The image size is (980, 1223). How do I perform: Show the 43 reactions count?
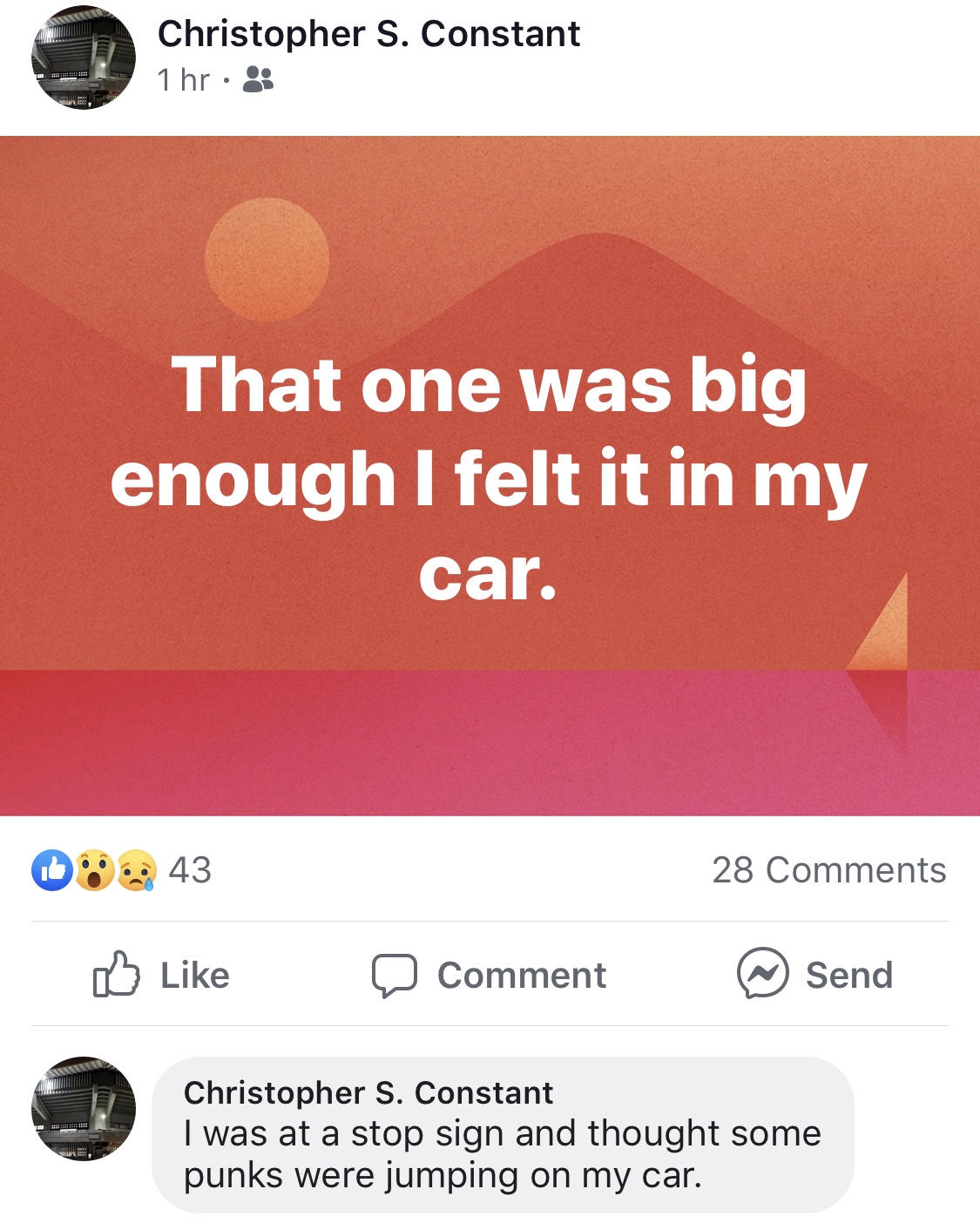coord(190,870)
